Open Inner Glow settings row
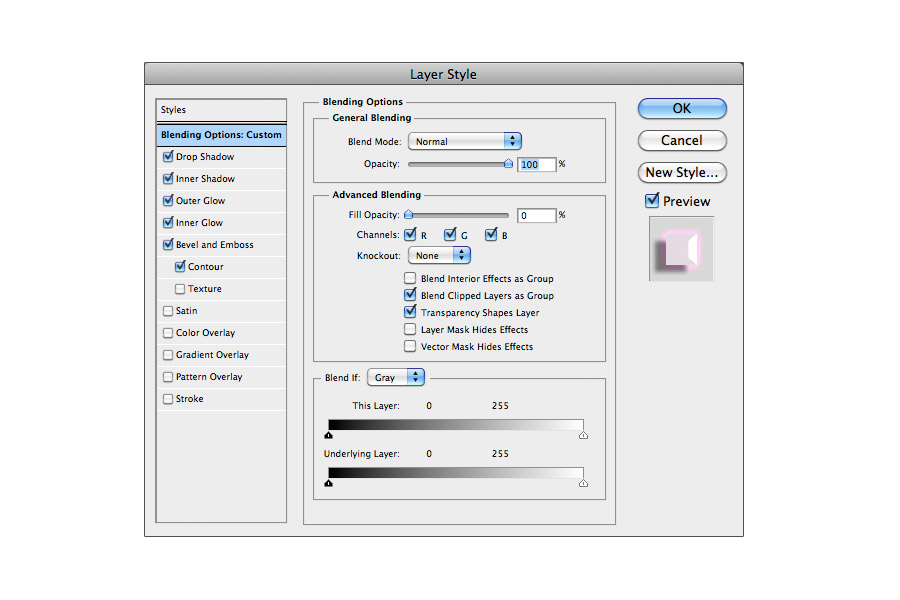This screenshot has height=600, width=900. pos(221,222)
